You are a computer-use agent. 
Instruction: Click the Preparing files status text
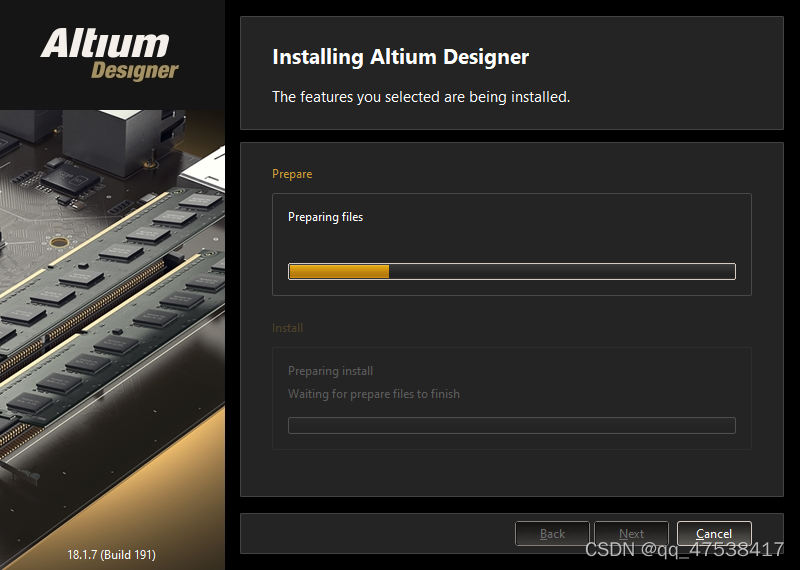(x=326, y=217)
